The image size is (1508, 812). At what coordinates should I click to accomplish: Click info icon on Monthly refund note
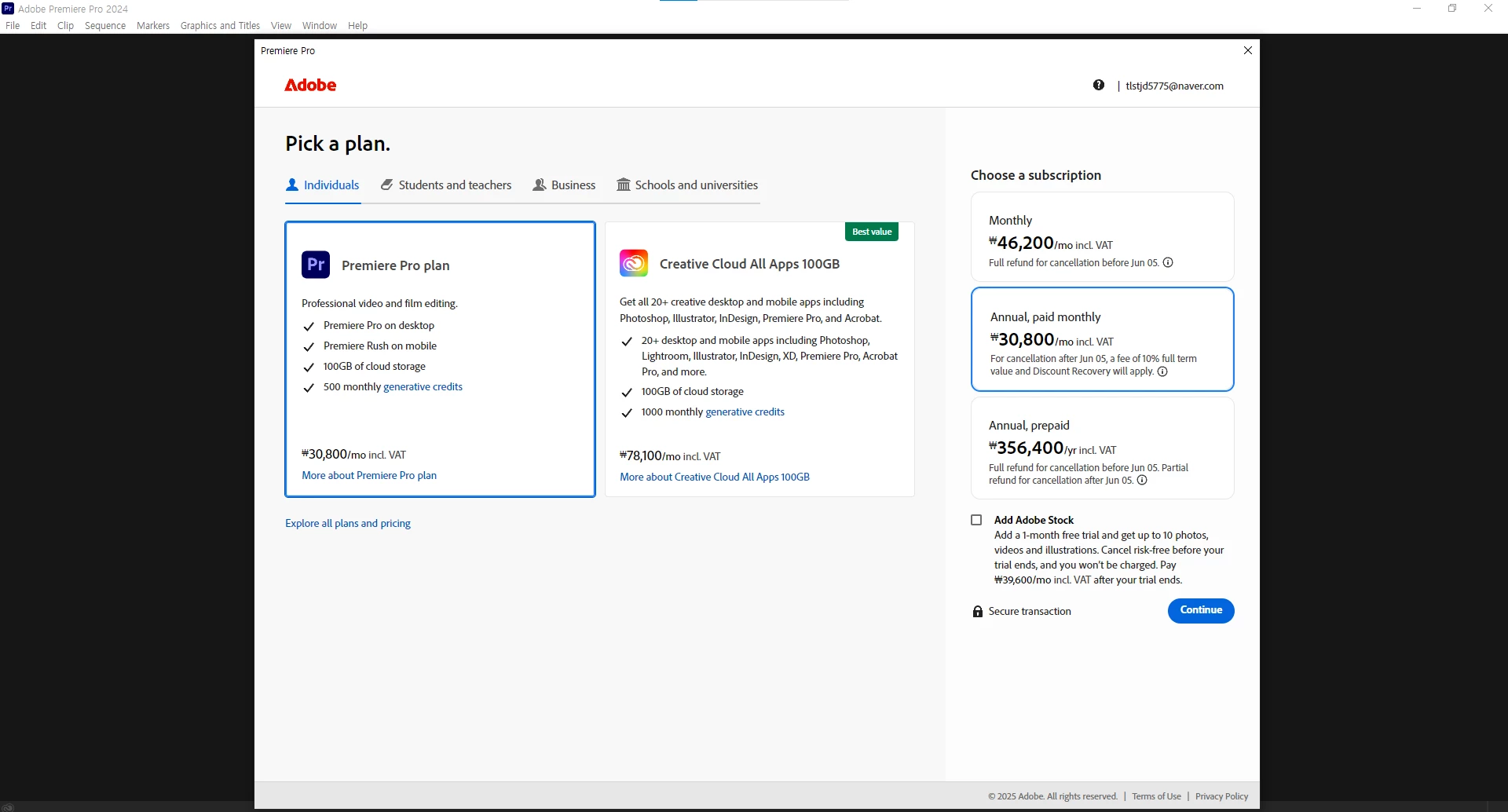[x=1168, y=262]
